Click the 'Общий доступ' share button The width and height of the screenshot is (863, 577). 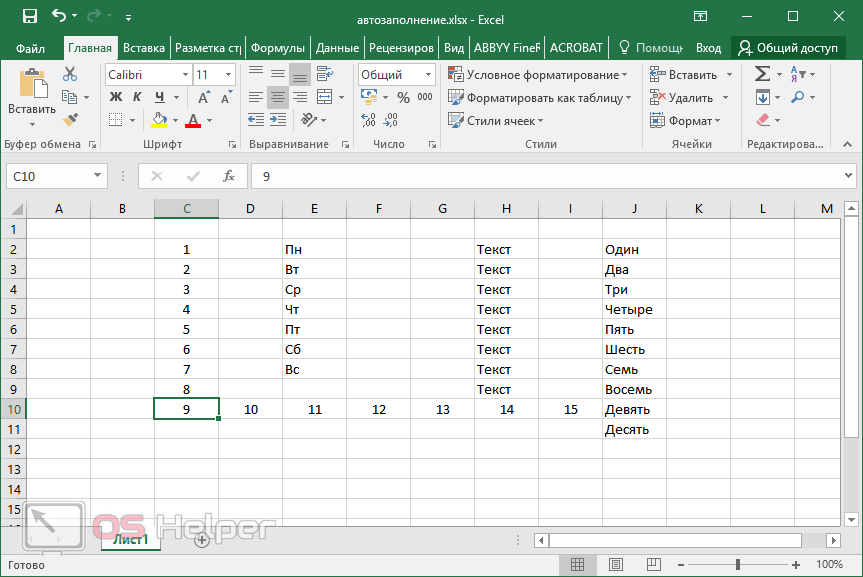click(x=787, y=47)
